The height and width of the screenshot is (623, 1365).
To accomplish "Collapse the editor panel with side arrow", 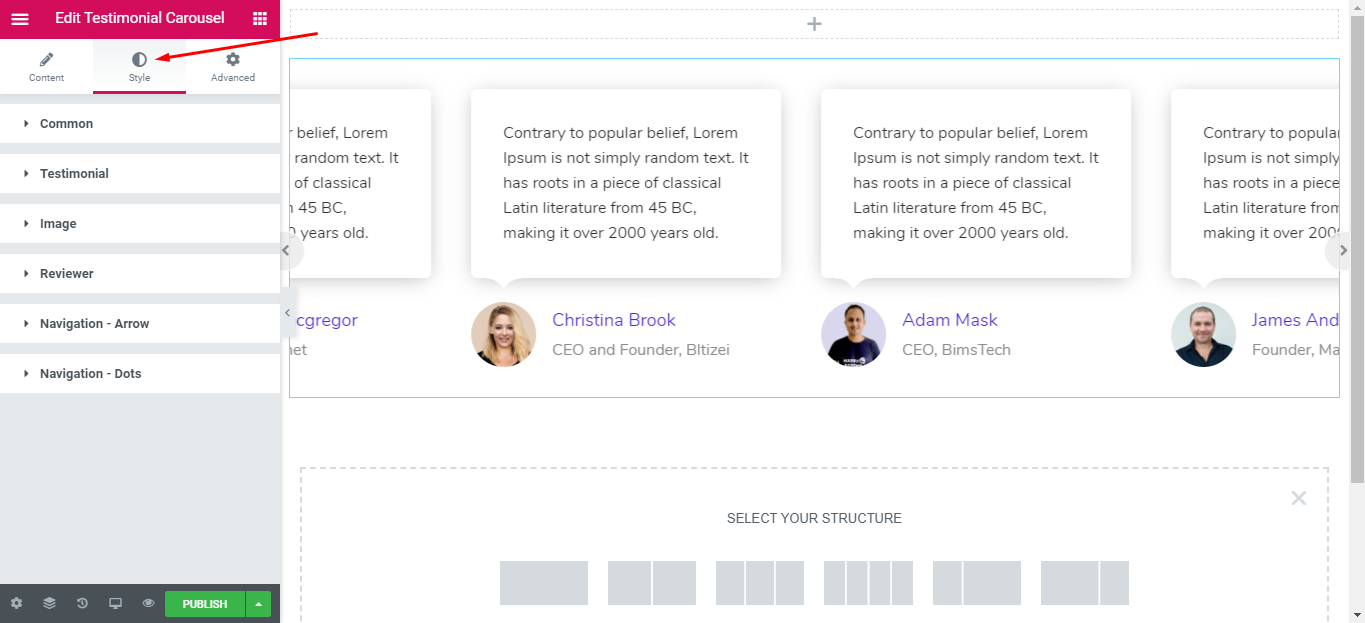I will coord(287,314).
